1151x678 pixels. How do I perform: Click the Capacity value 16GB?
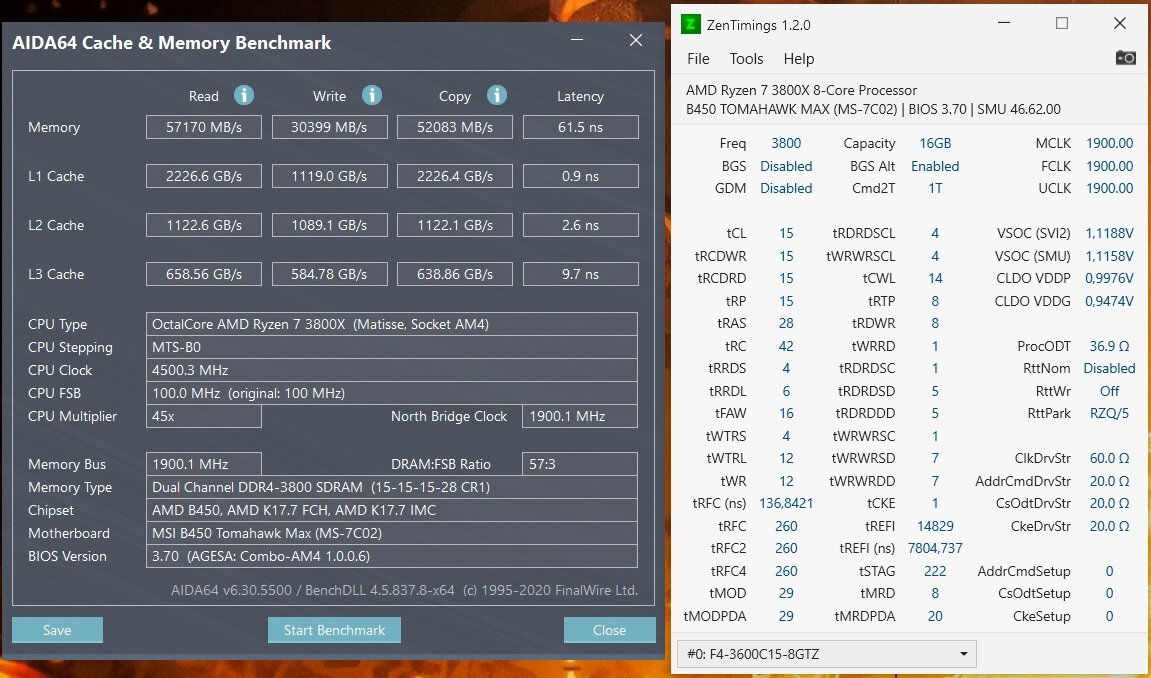point(935,143)
